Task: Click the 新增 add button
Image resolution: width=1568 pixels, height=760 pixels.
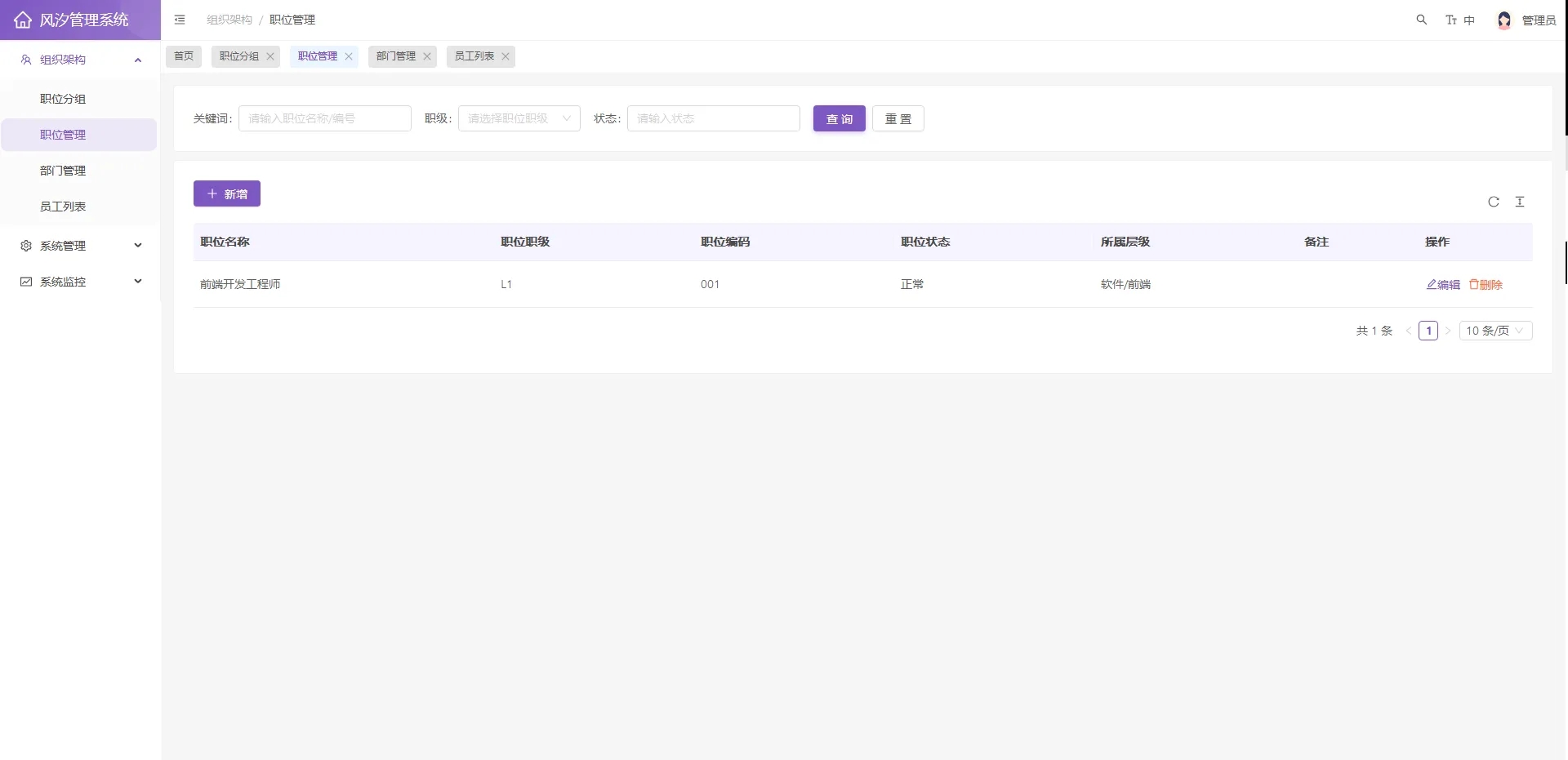Action: (x=227, y=194)
